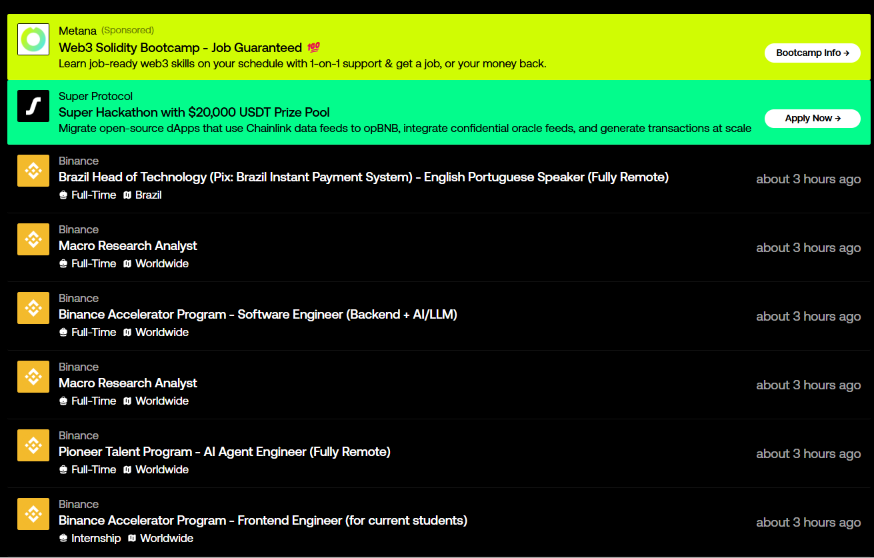This screenshot has height=558, width=874.
Task: Click the Metana bootcamp description text
Action: pyautogui.click(x=302, y=64)
